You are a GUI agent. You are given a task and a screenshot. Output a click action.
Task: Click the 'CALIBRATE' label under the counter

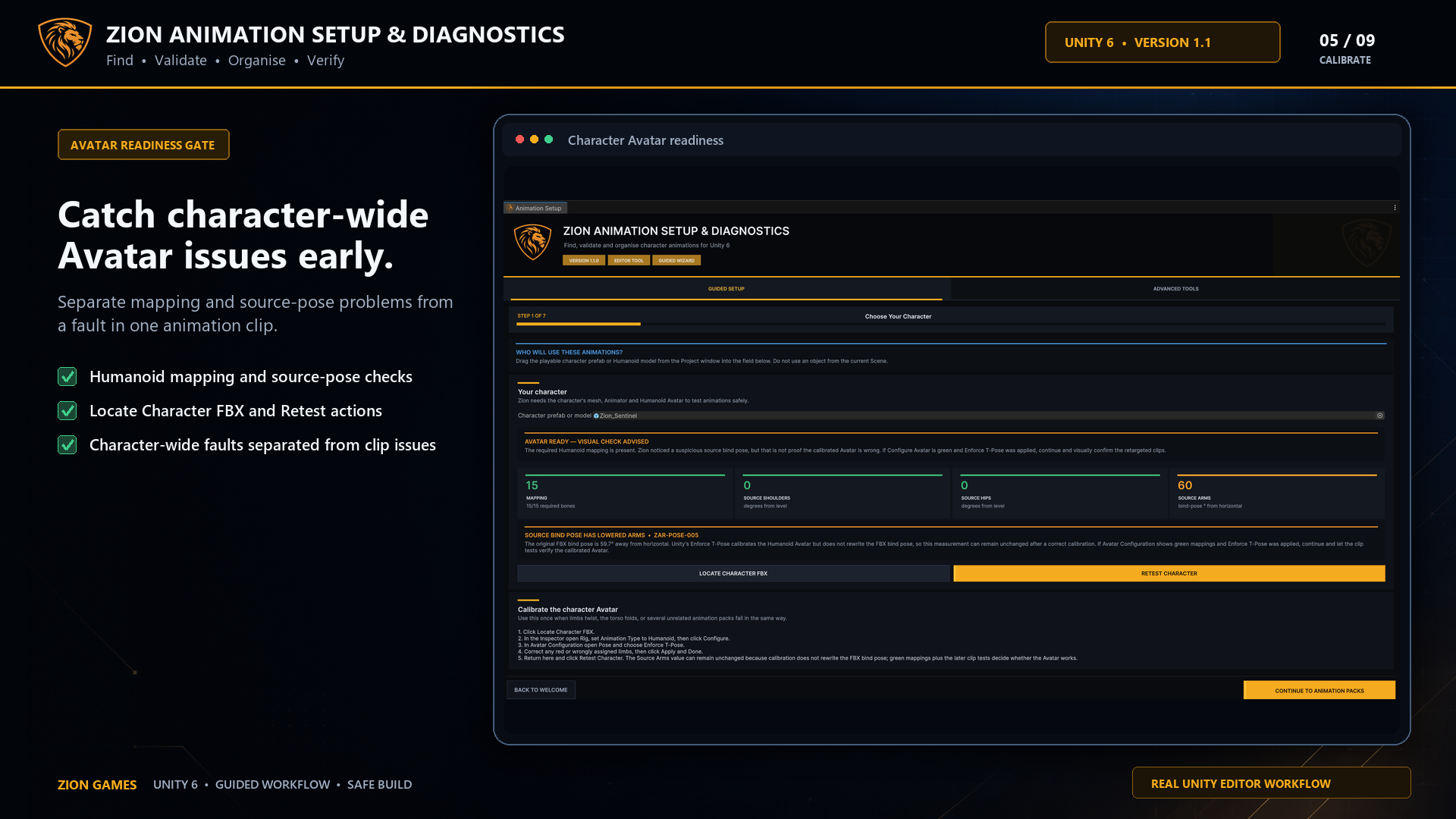[1345, 60]
